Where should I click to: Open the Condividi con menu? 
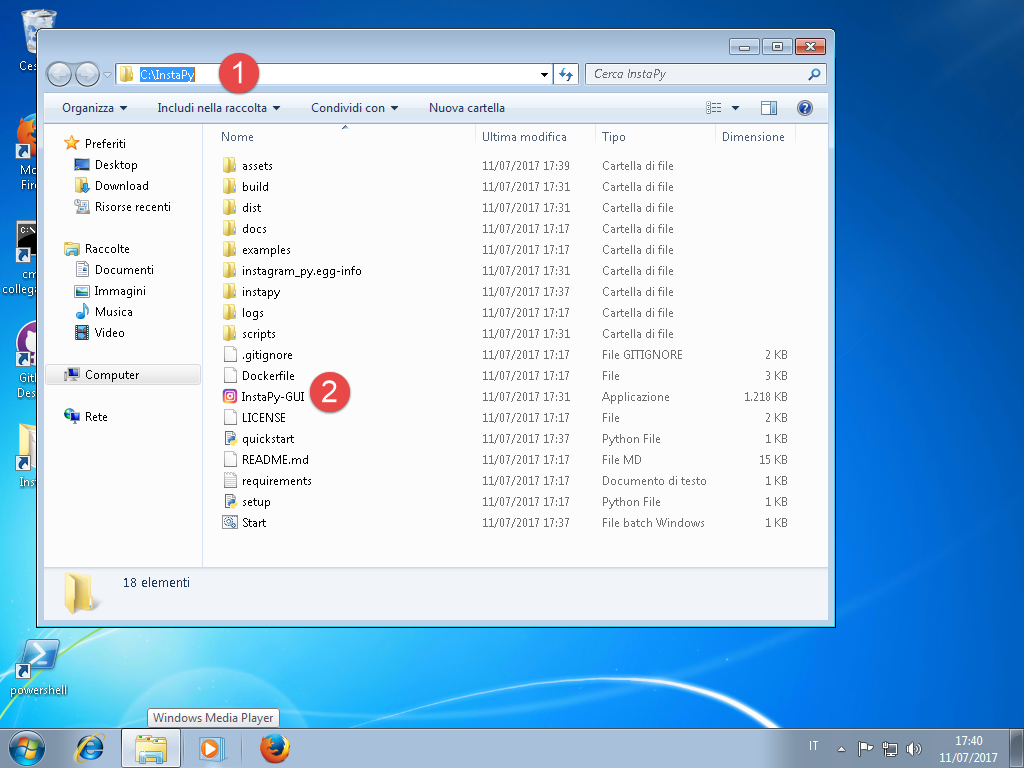coord(354,108)
